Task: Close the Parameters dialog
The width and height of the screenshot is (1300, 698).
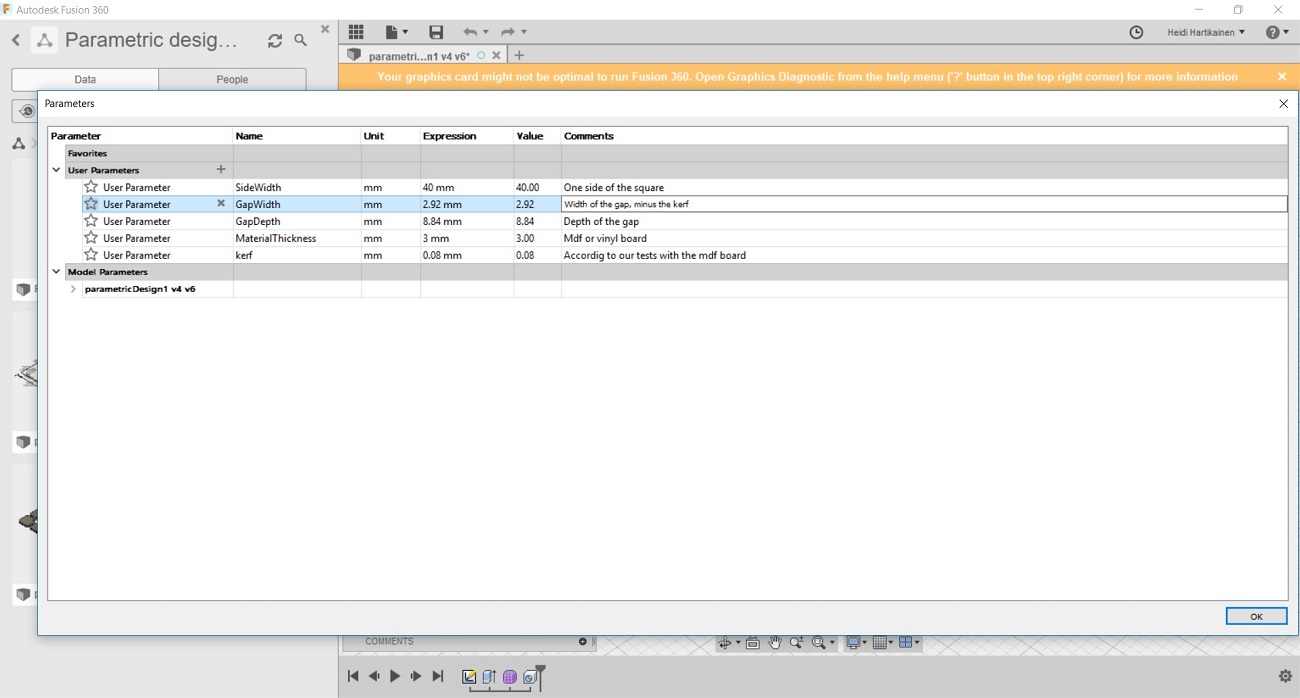Action: (x=1284, y=103)
